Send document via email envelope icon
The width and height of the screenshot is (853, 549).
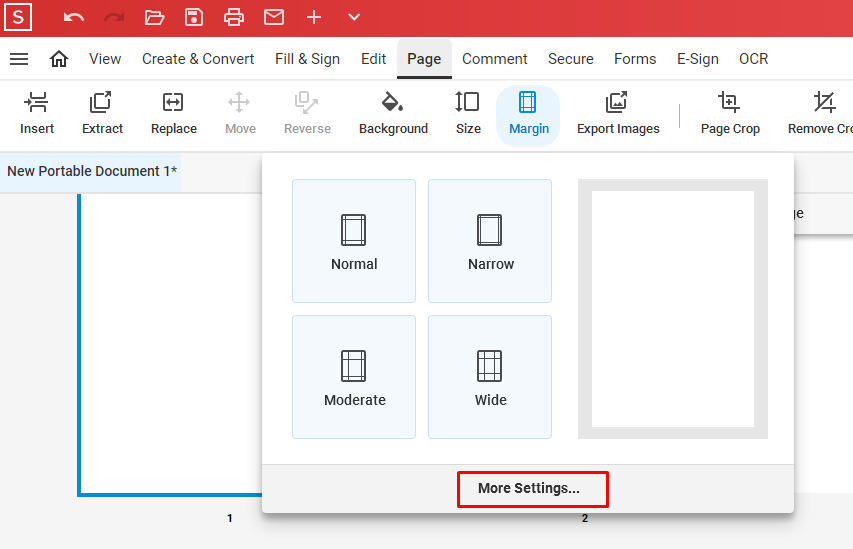pos(274,17)
